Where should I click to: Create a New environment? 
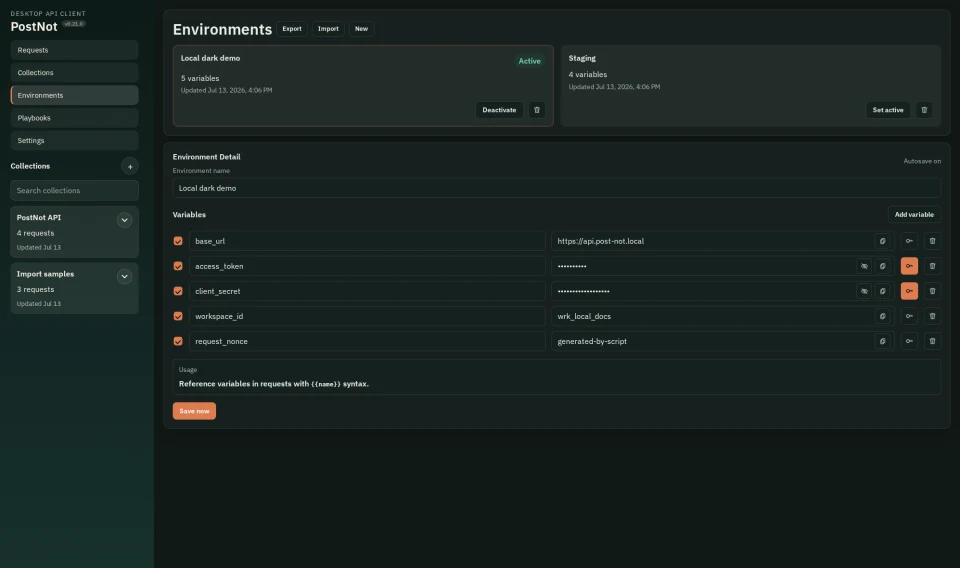point(361,29)
